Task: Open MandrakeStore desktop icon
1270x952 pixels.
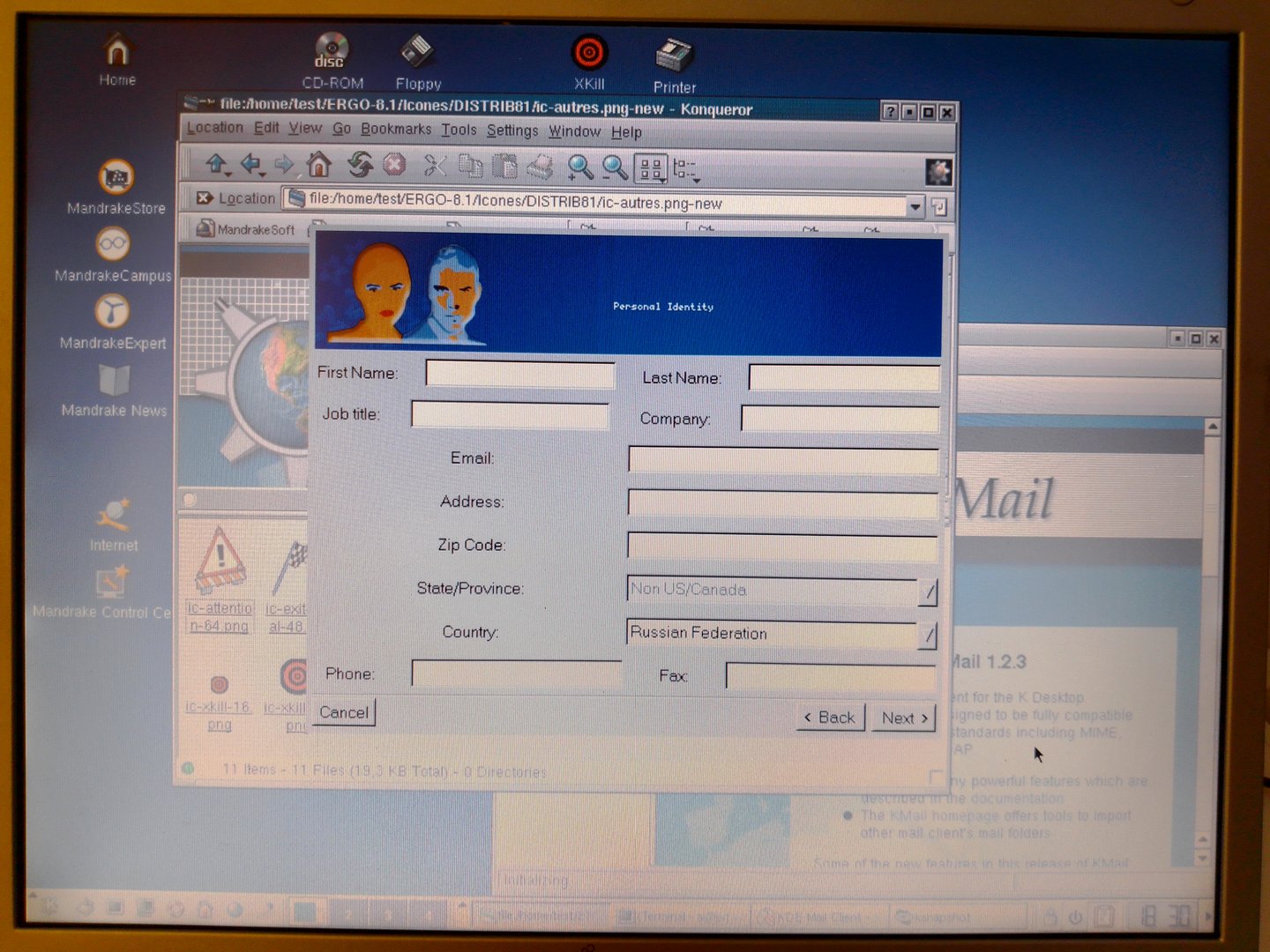Action: click(x=116, y=187)
